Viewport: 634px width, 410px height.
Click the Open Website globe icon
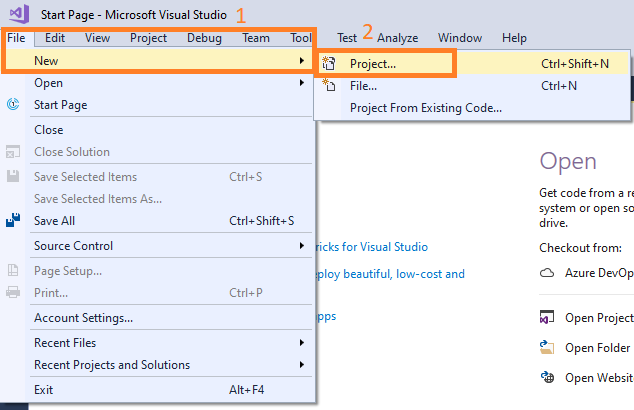pos(547,377)
